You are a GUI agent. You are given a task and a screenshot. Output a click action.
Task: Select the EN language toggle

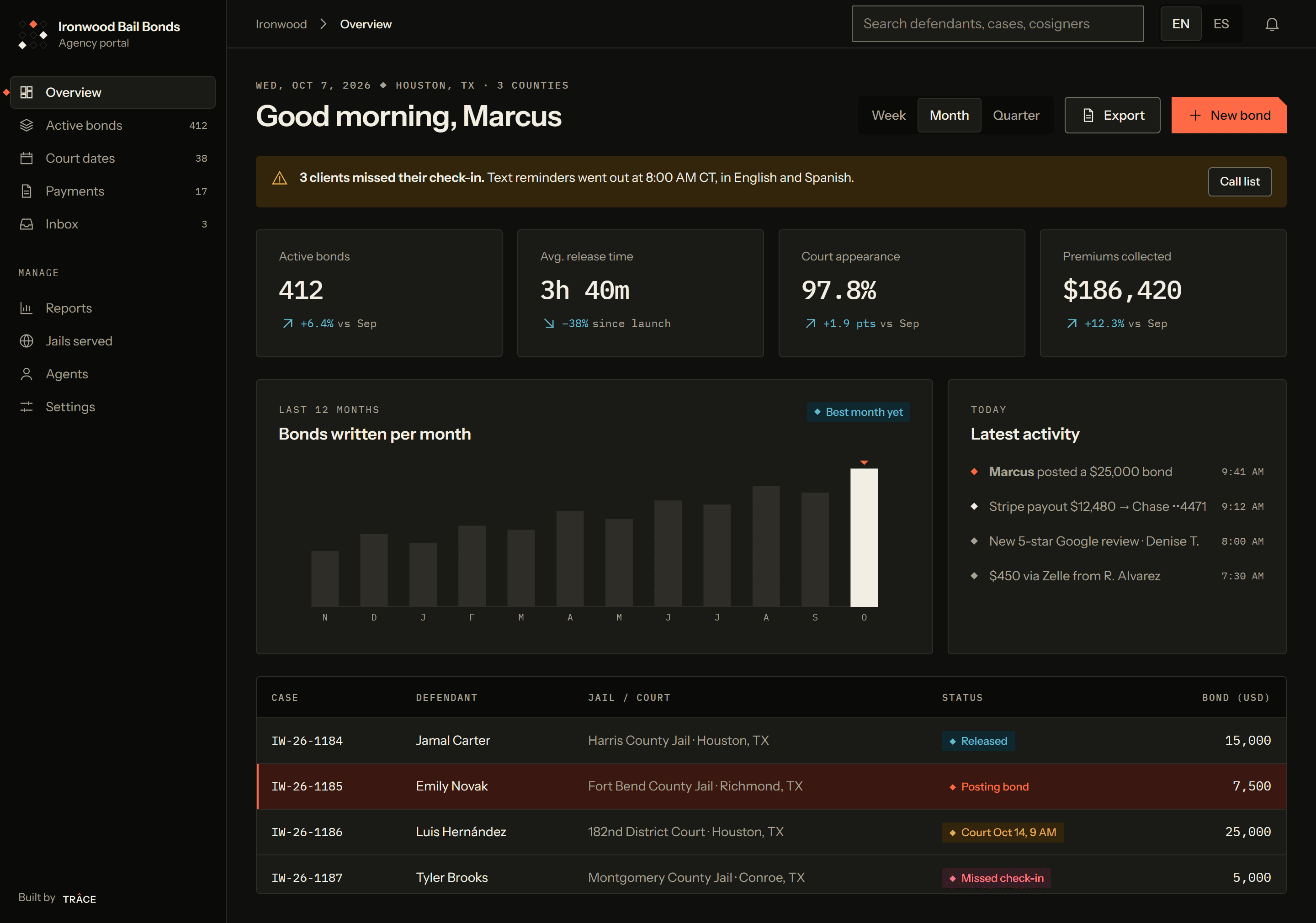click(x=1181, y=24)
